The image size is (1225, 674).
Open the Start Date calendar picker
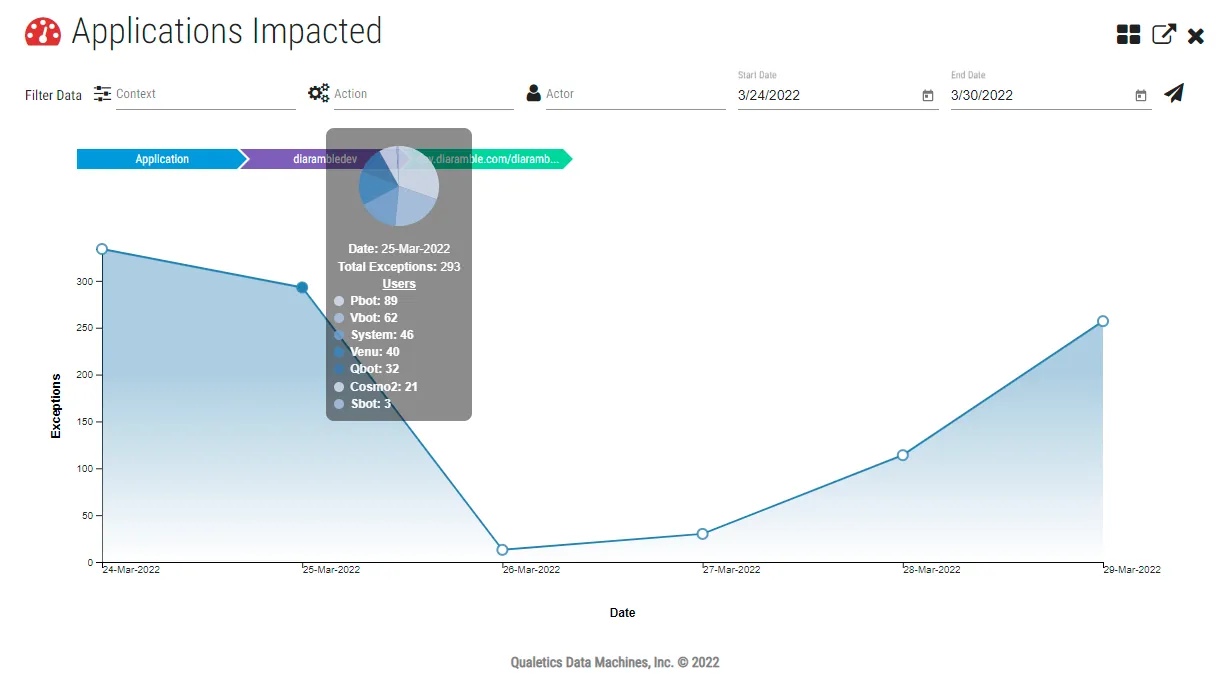(x=927, y=96)
